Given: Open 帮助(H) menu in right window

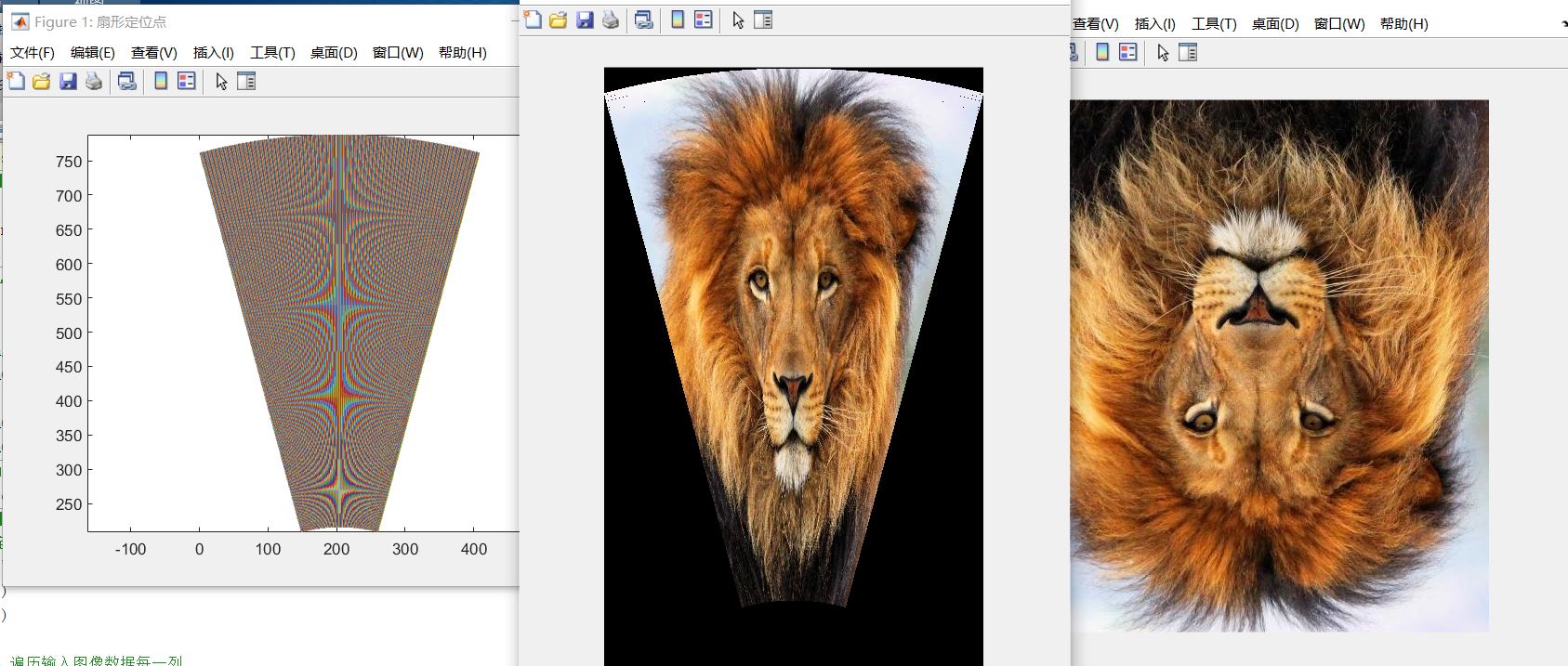Looking at the screenshot, I should pos(1404,24).
